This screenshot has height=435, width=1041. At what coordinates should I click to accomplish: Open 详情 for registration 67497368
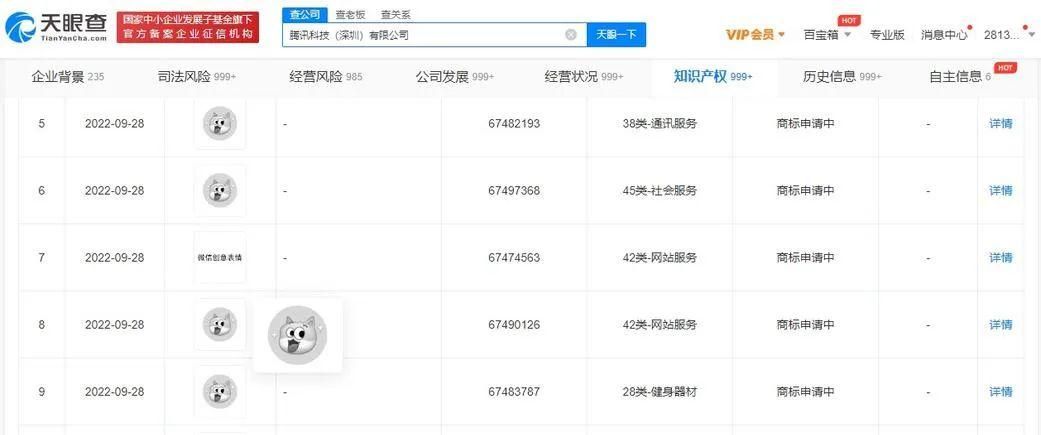tap(1001, 191)
